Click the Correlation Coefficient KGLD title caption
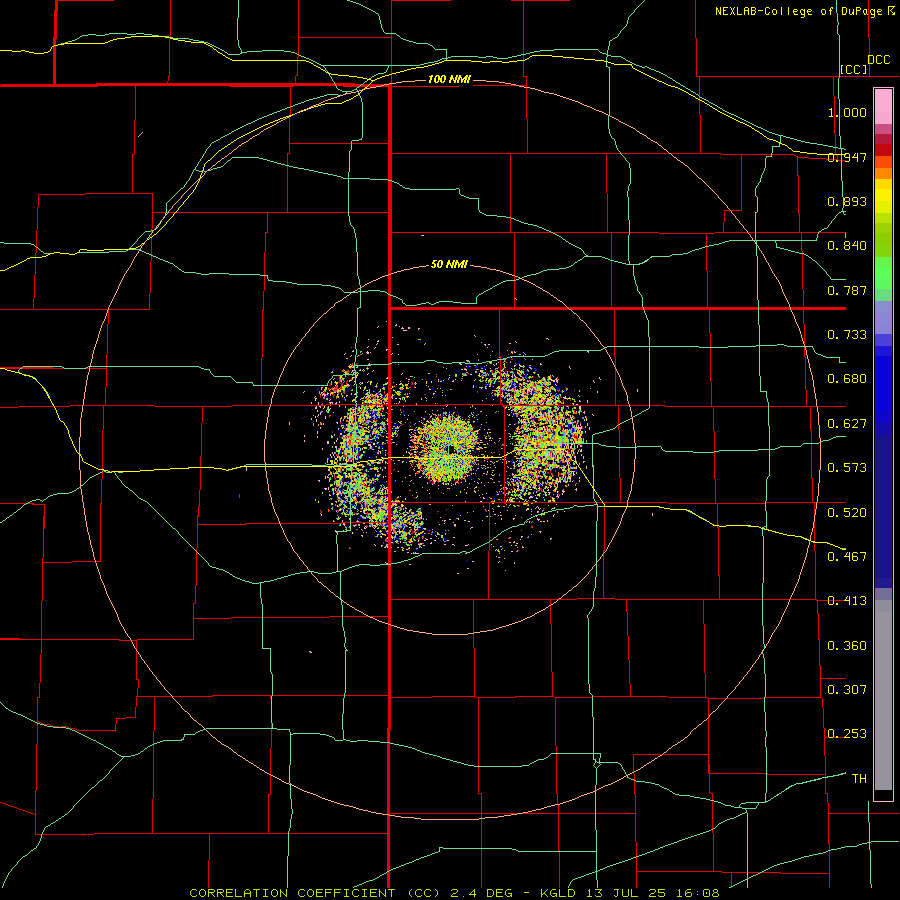Screen dimensions: 900x900 pos(455,893)
